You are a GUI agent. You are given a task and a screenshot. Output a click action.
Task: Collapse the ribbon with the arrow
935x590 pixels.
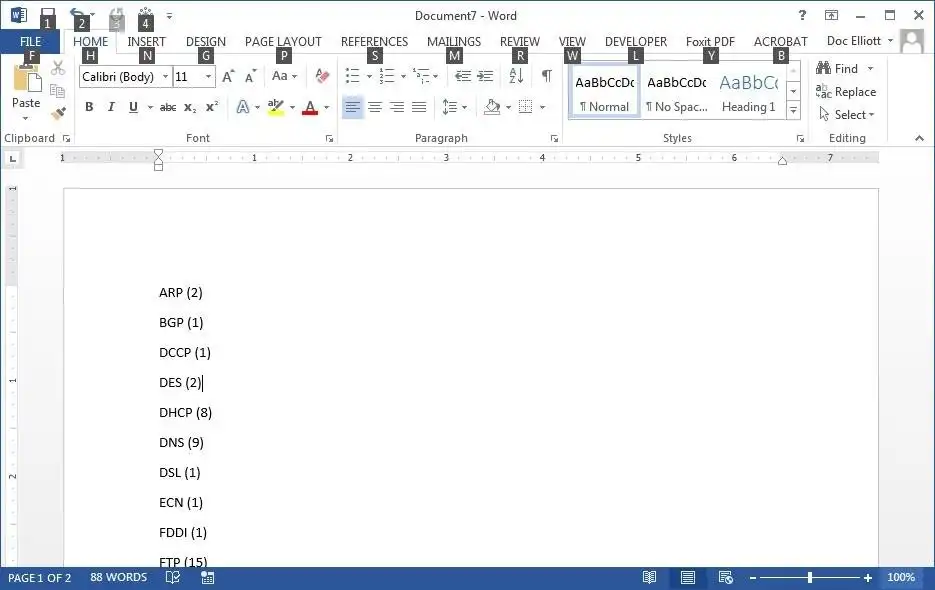(919, 138)
